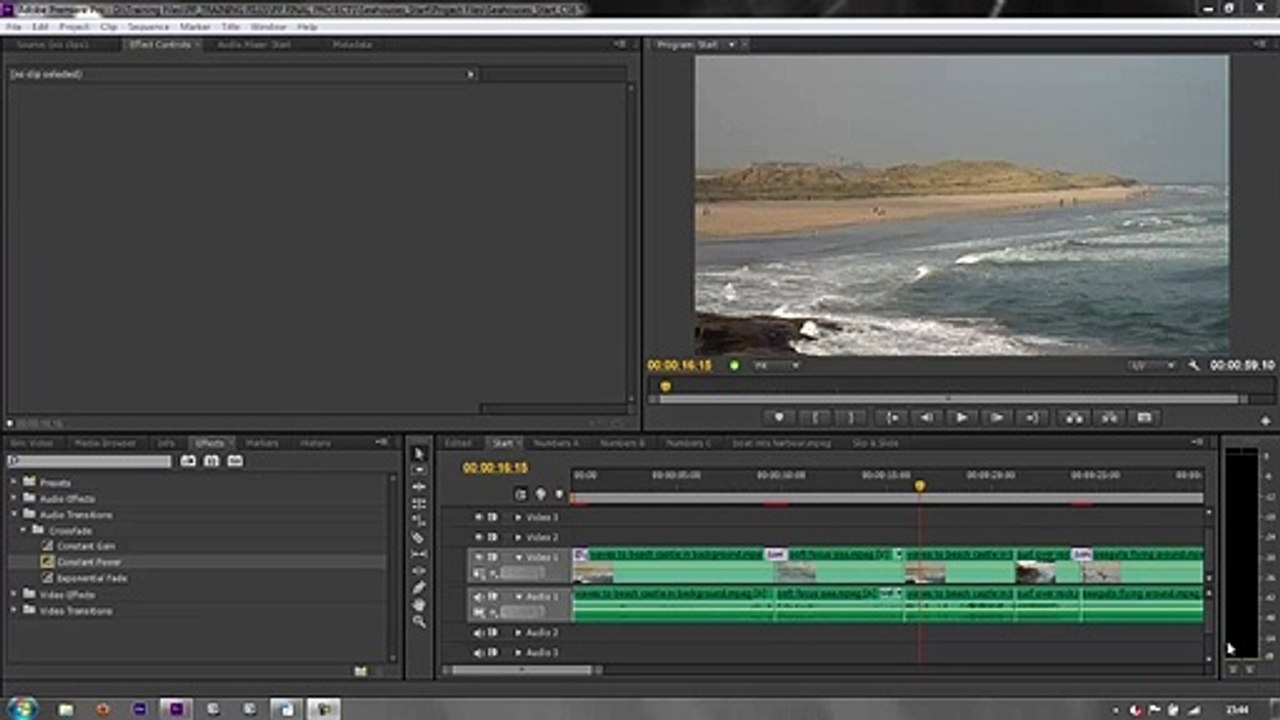Click Effects panel search field
This screenshot has height=720, width=1280.
click(89, 461)
